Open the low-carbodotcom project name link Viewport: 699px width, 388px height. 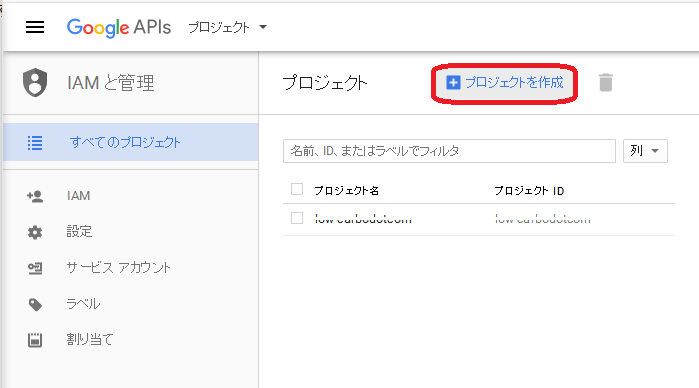(x=363, y=219)
